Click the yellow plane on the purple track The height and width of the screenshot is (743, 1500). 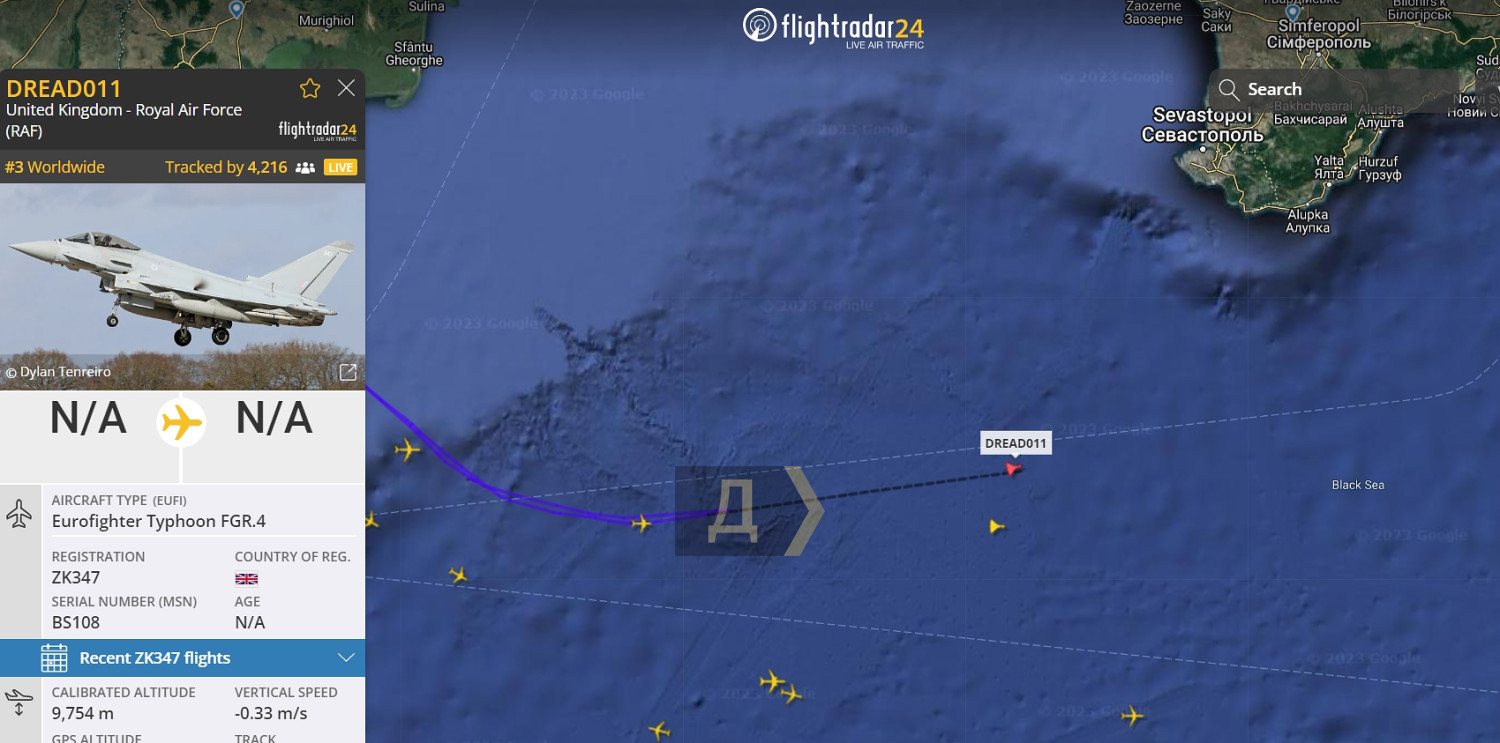click(641, 522)
